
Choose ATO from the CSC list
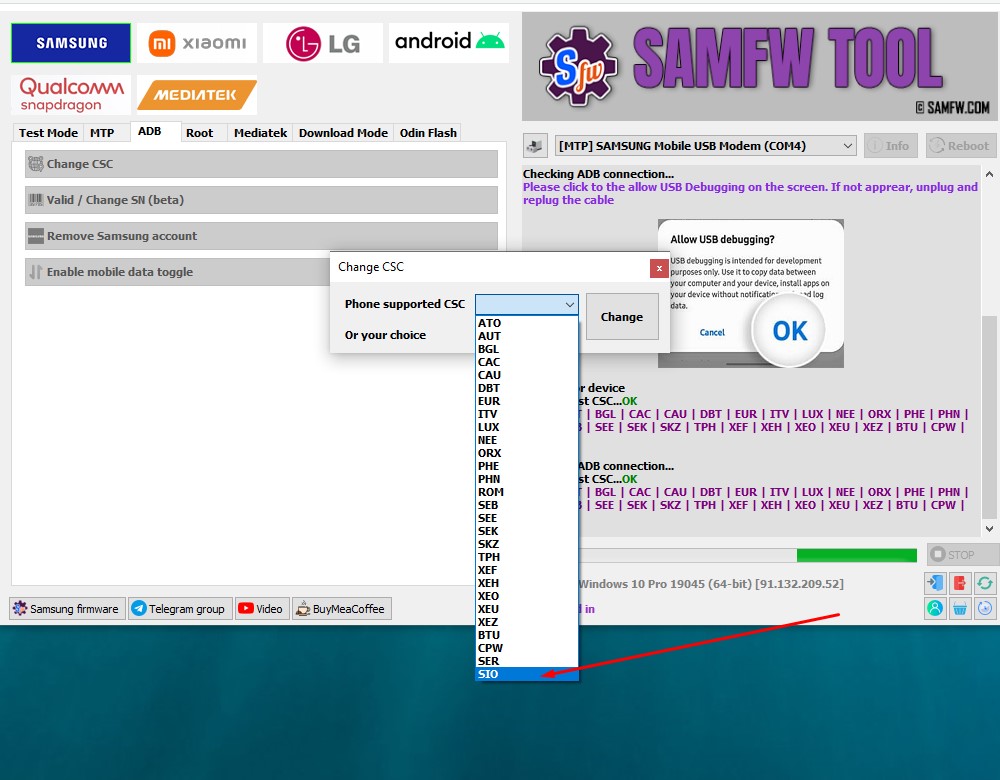(x=527, y=323)
